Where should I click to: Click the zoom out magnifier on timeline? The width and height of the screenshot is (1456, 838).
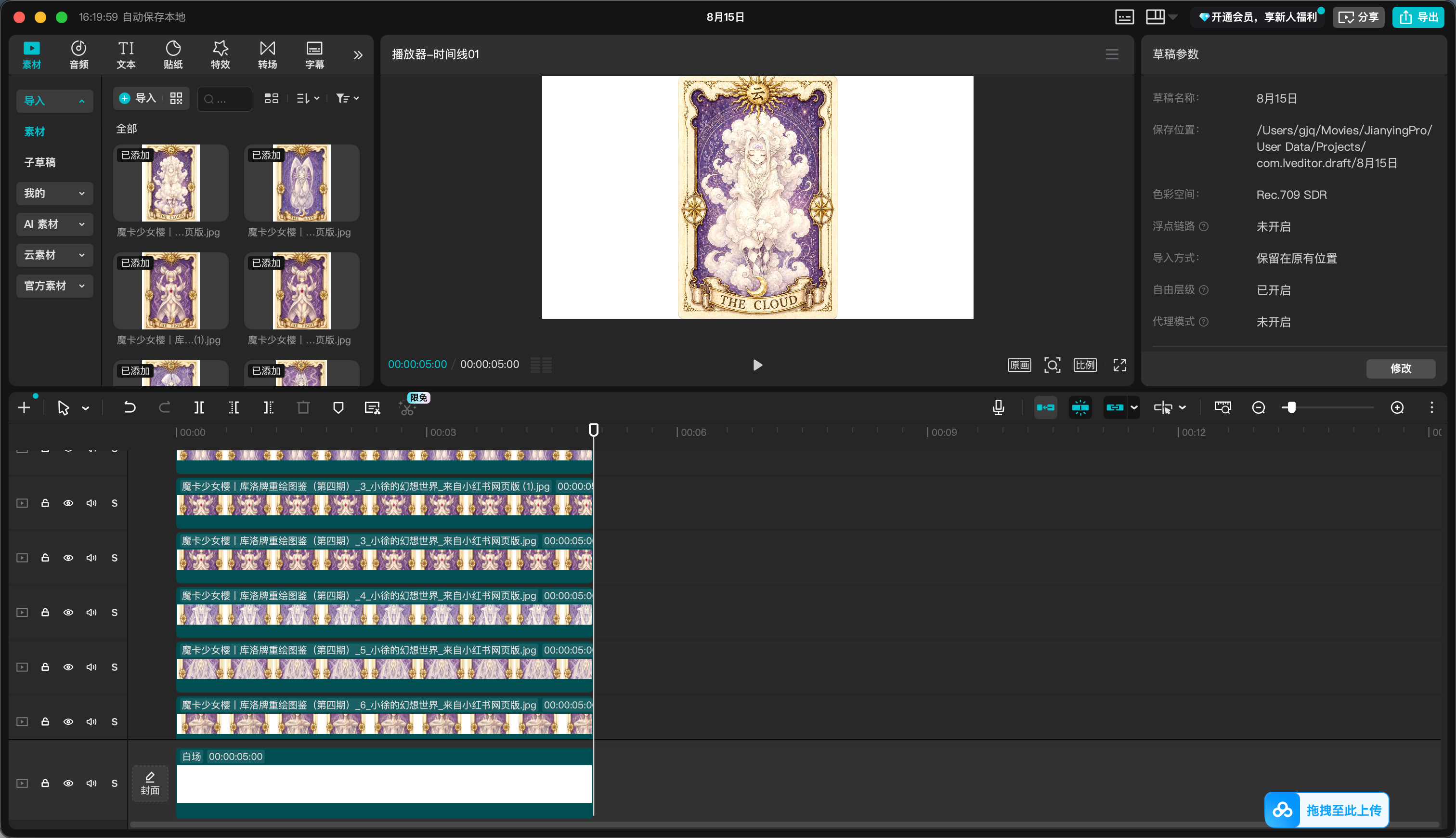[x=1259, y=407]
